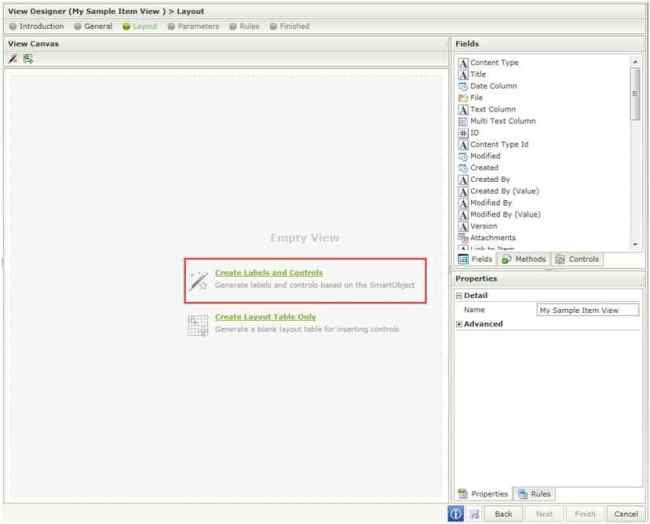Select the Version field
650x524 pixels.
tap(483, 226)
